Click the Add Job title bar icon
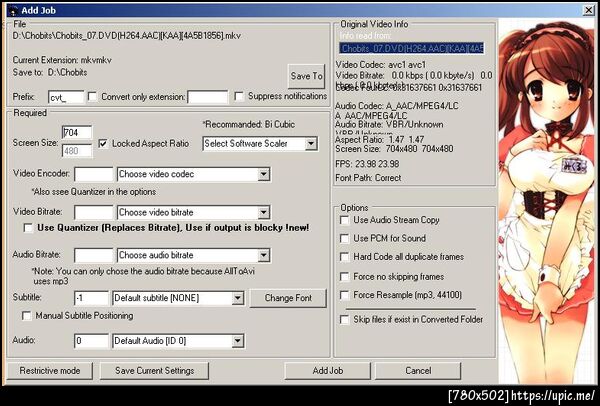This screenshot has width=600, height=406. 13,11
